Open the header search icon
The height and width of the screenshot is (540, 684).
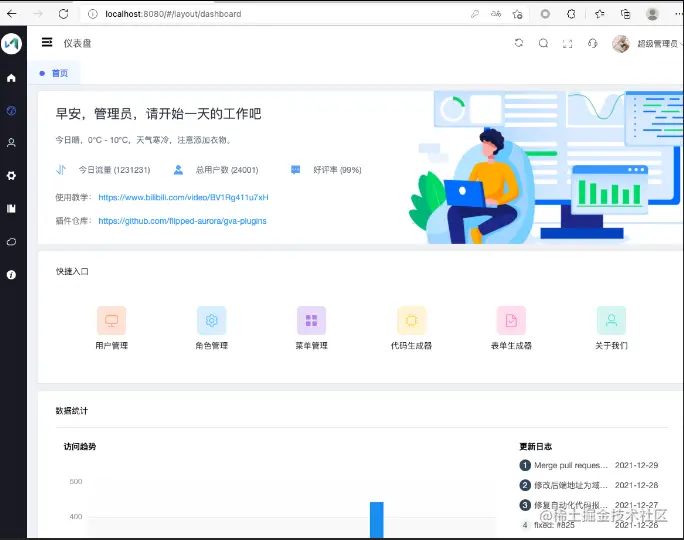(x=543, y=43)
